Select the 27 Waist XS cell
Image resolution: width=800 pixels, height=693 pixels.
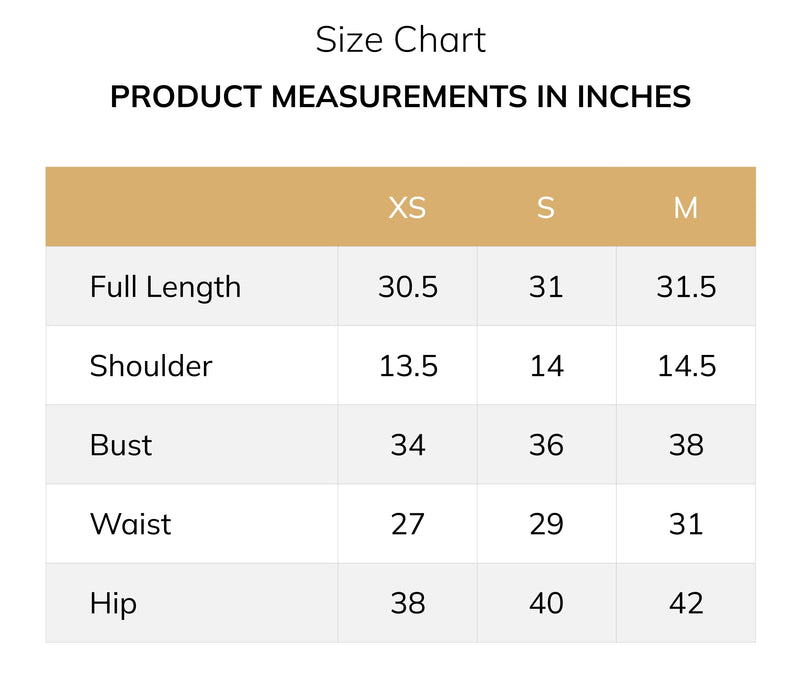click(408, 524)
